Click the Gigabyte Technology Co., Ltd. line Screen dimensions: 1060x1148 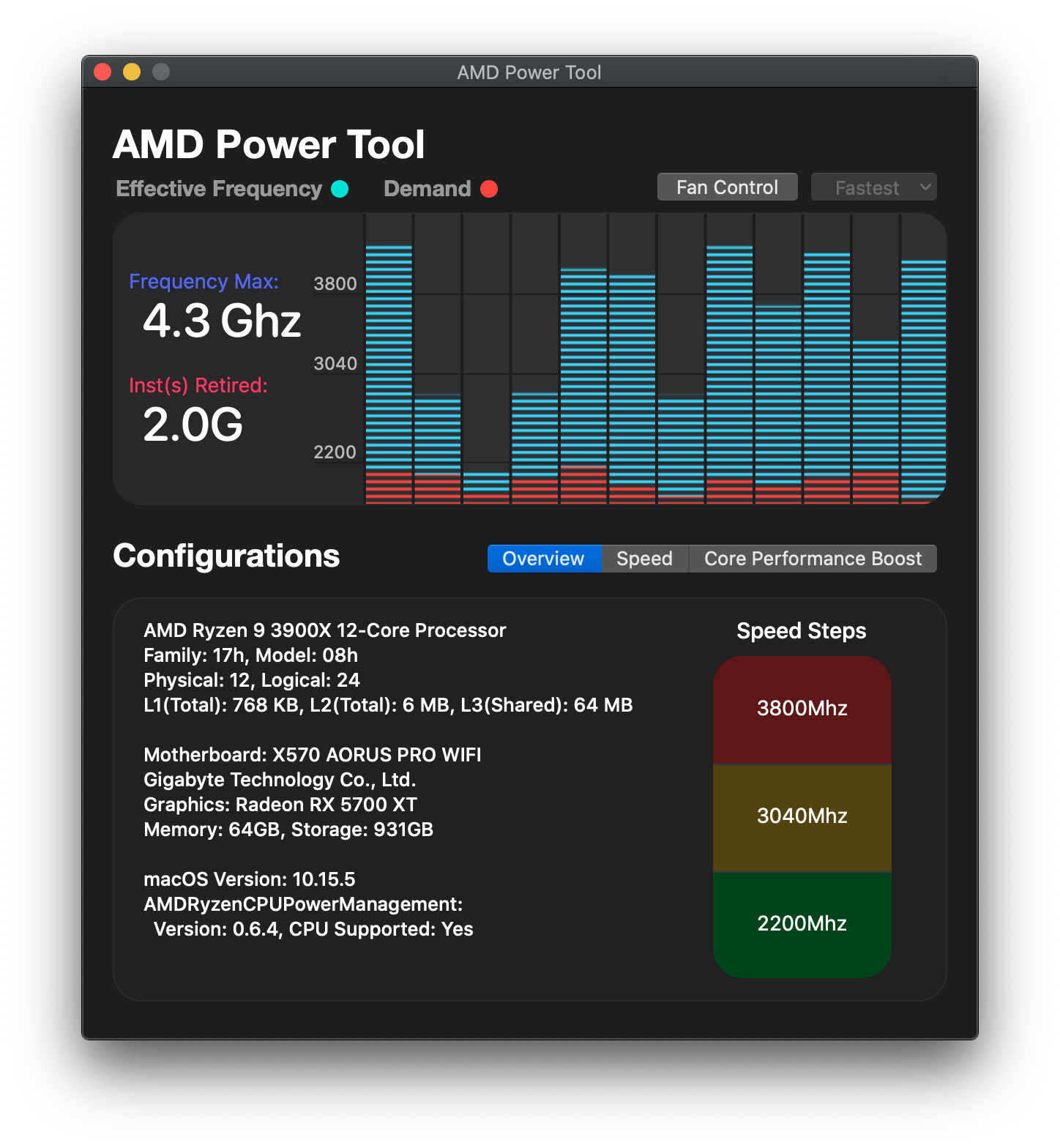(x=280, y=780)
